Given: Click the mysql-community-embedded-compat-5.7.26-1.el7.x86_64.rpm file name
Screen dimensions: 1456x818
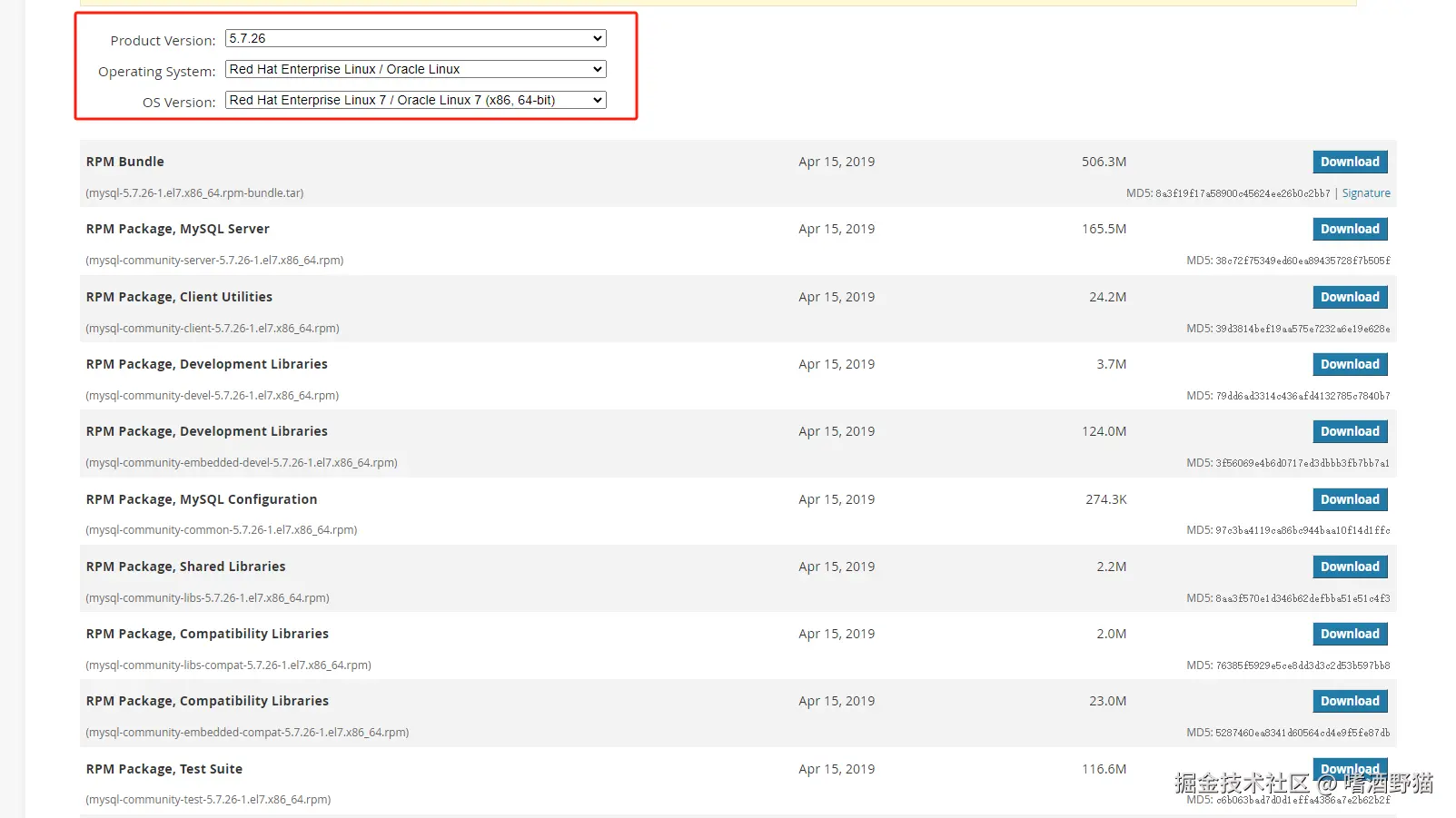Looking at the screenshot, I should click(247, 733).
